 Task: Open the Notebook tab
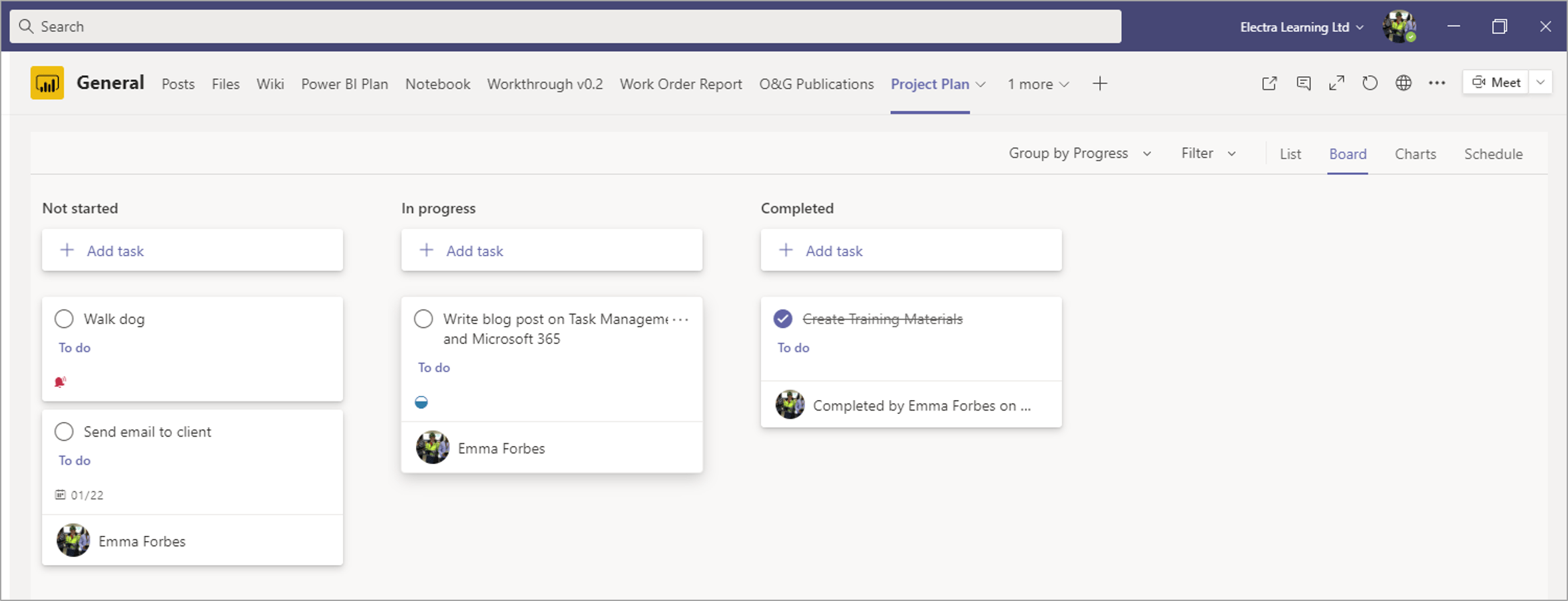[437, 84]
